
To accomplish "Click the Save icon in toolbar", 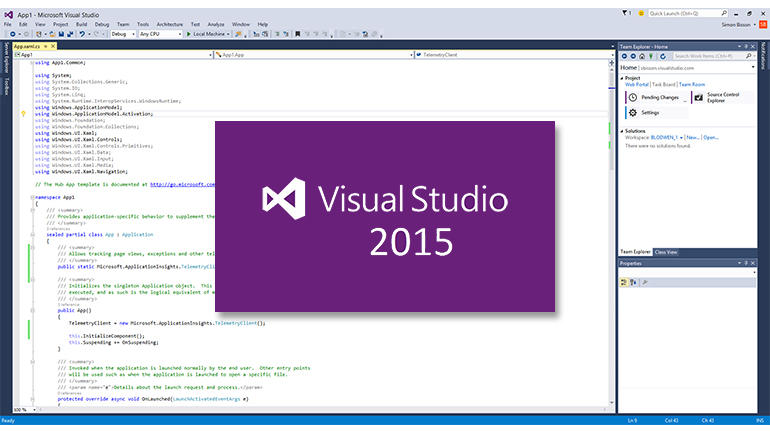I will point(61,34).
